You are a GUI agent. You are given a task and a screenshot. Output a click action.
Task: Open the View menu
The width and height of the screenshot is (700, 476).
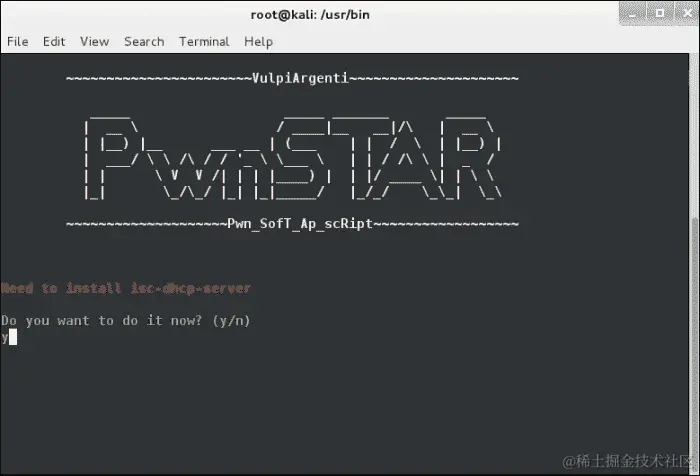(95, 42)
